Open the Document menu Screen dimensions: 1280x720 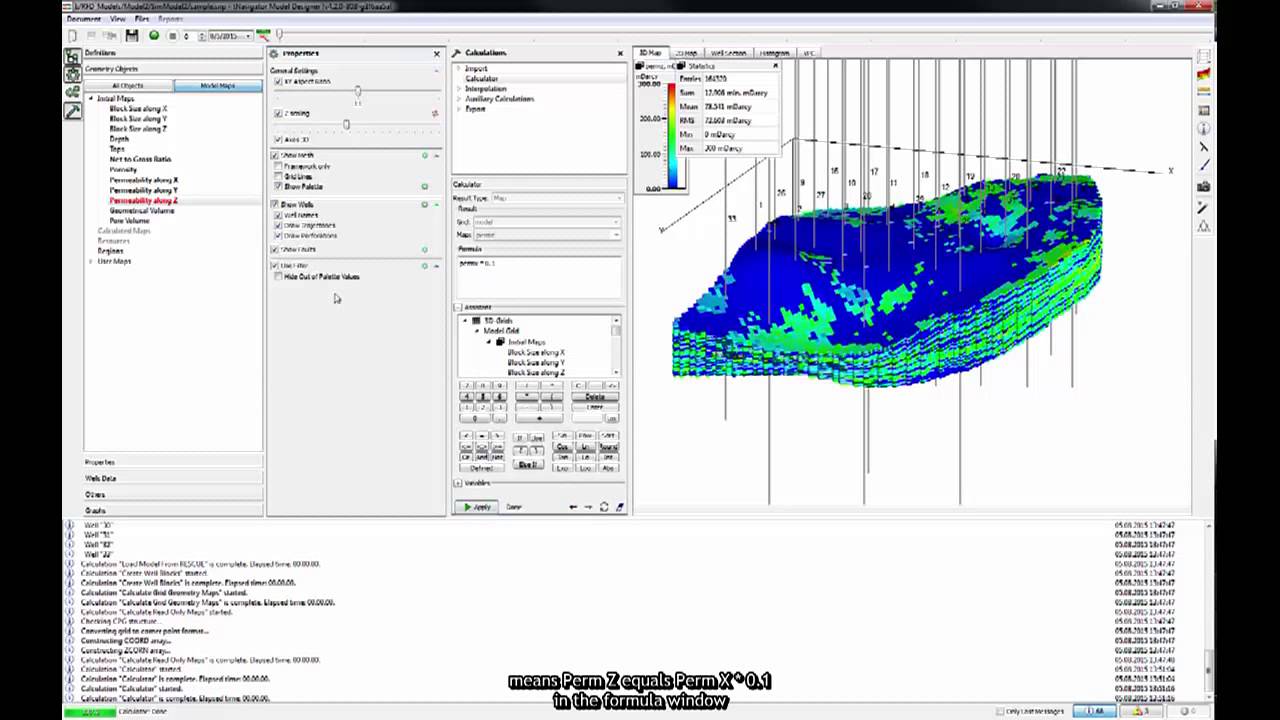pos(83,19)
